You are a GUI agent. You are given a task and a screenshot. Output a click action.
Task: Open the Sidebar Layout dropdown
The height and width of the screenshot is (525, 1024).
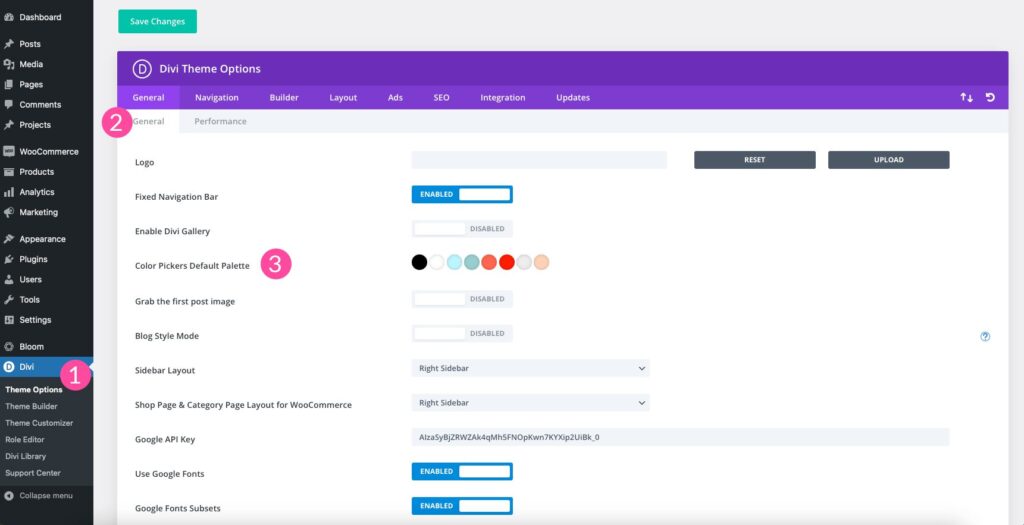click(530, 368)
